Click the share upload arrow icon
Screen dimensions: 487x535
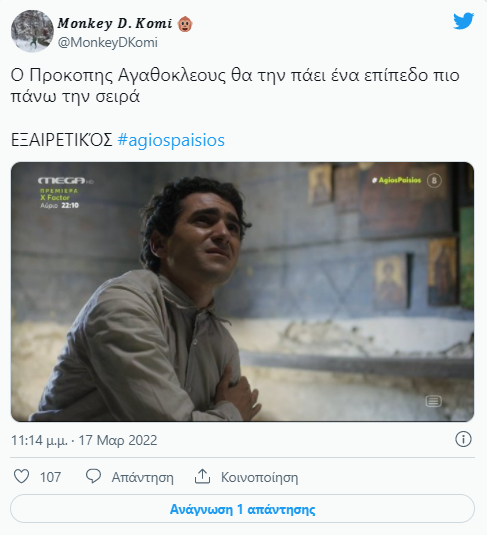pos(202,476)
